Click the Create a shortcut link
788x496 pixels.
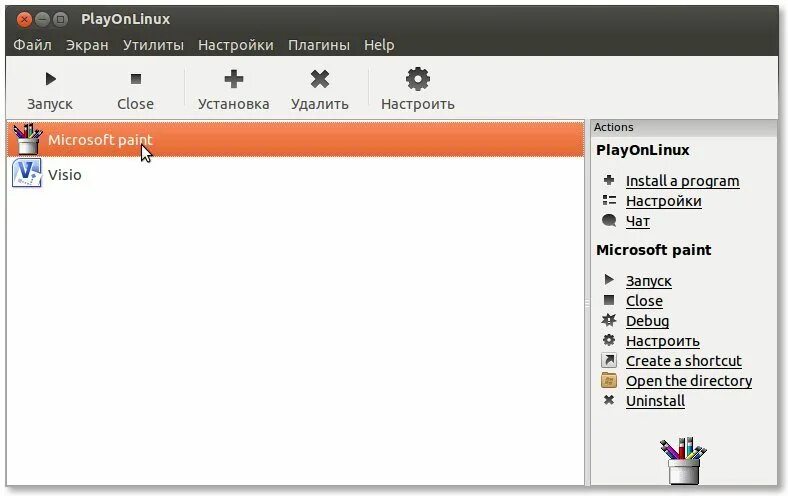(683, 361)
